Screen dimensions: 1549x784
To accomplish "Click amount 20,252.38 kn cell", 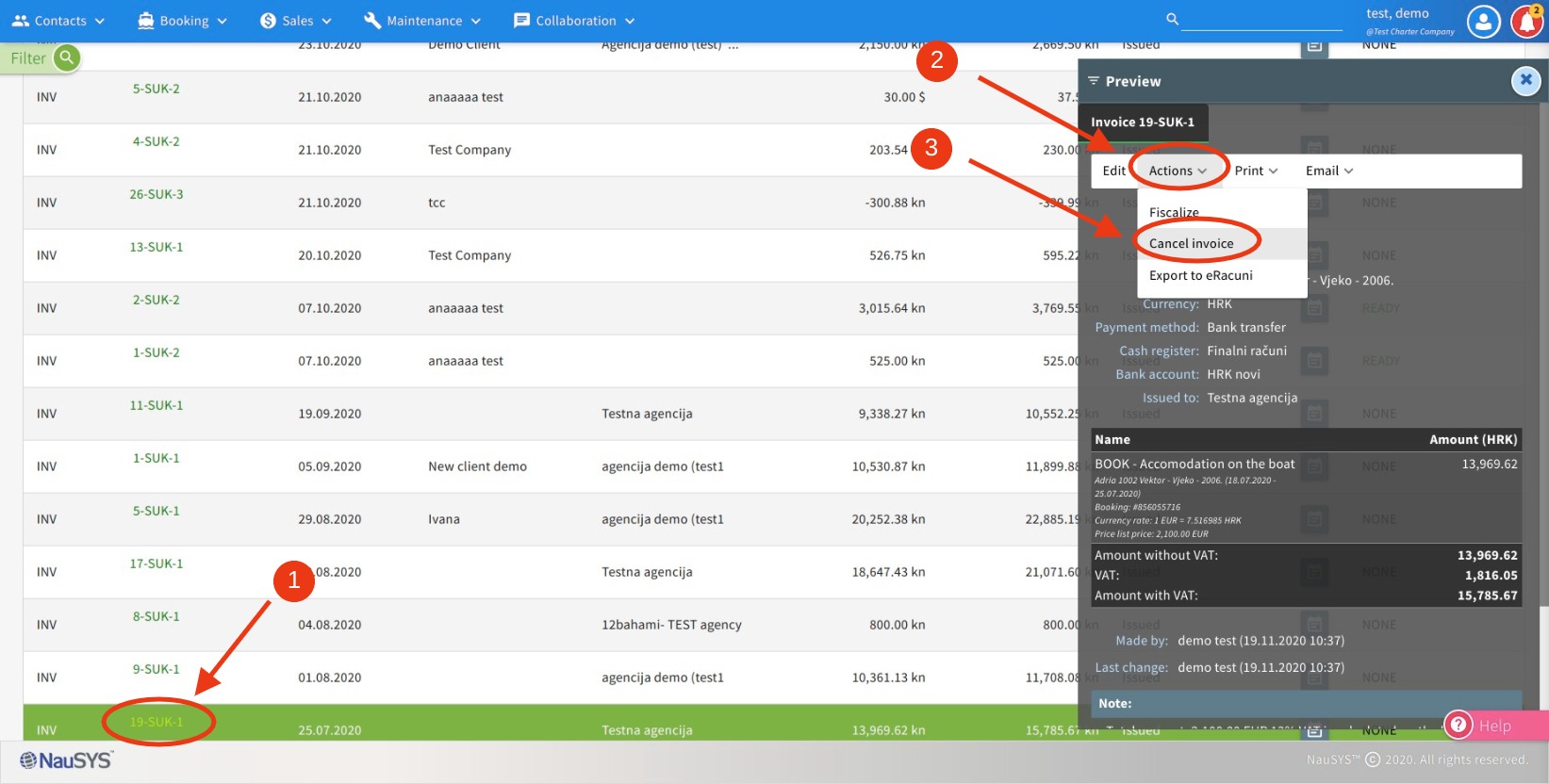I will tap(888, 519).
